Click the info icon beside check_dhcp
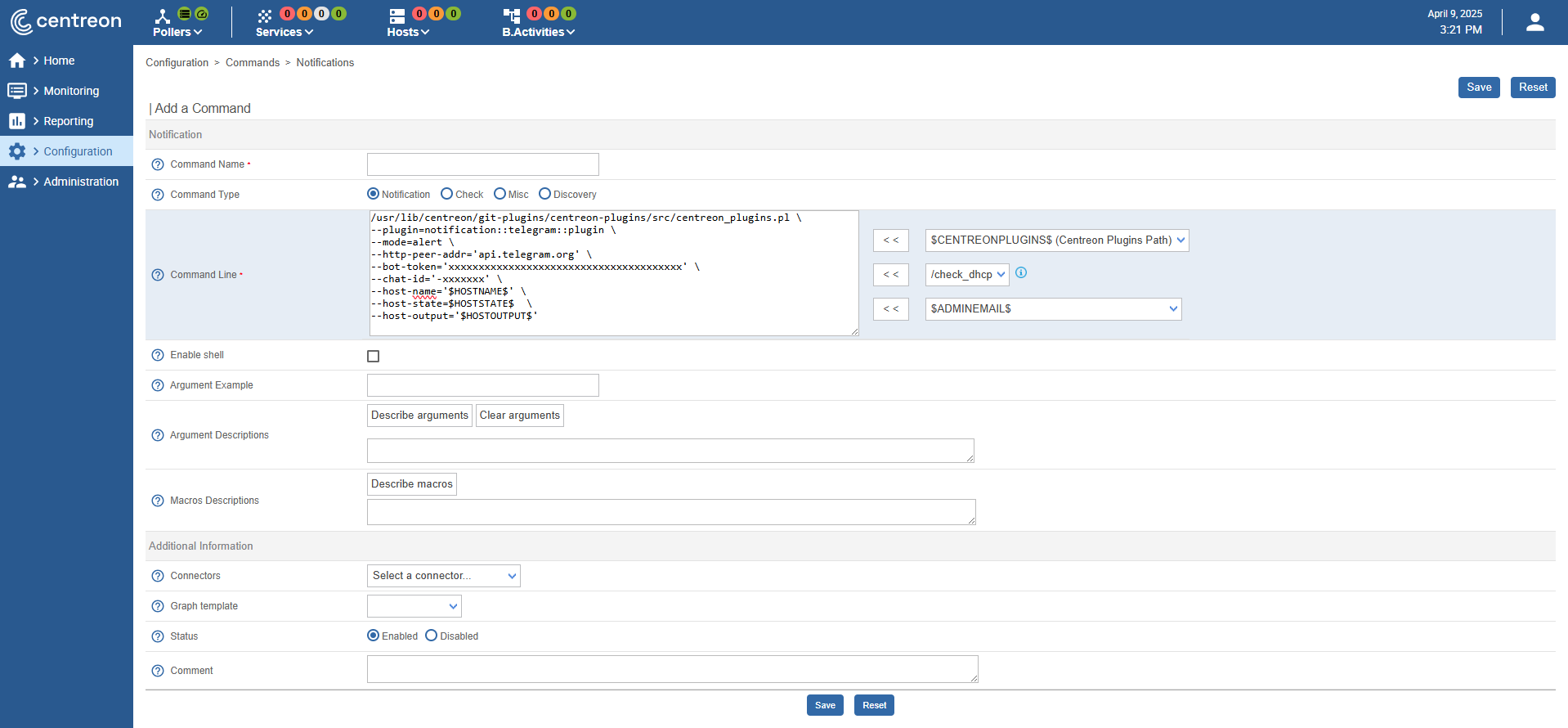Screen dimensions: 1568x728 pos(1021,273)
